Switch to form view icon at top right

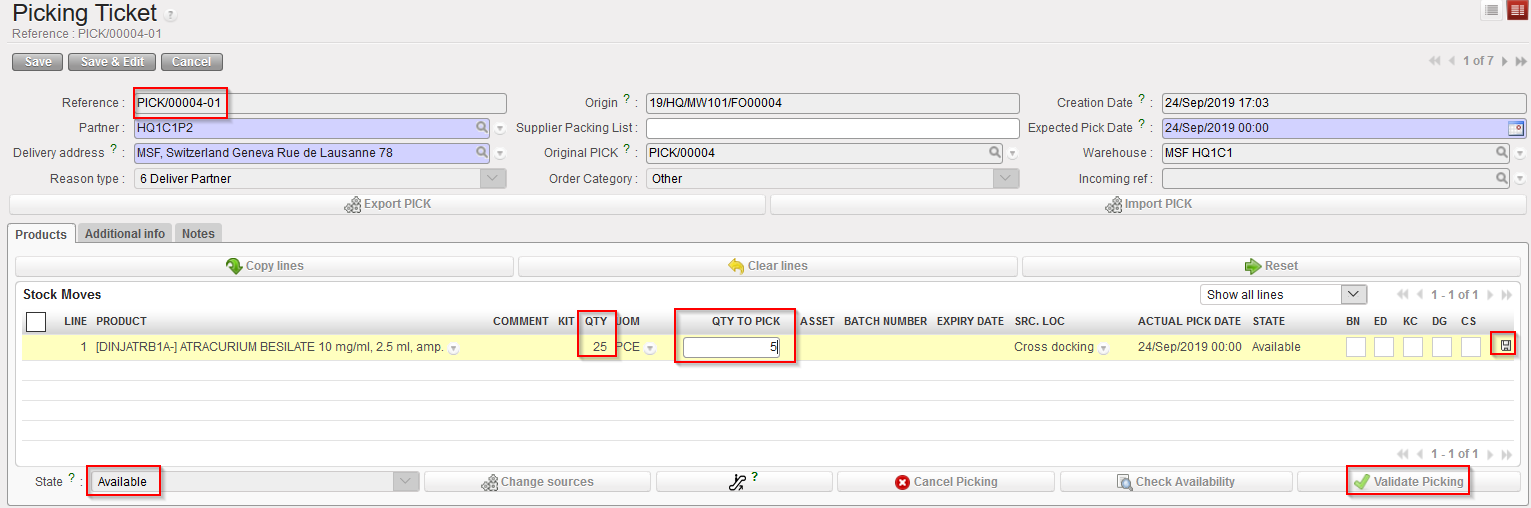pos(1517,10)
